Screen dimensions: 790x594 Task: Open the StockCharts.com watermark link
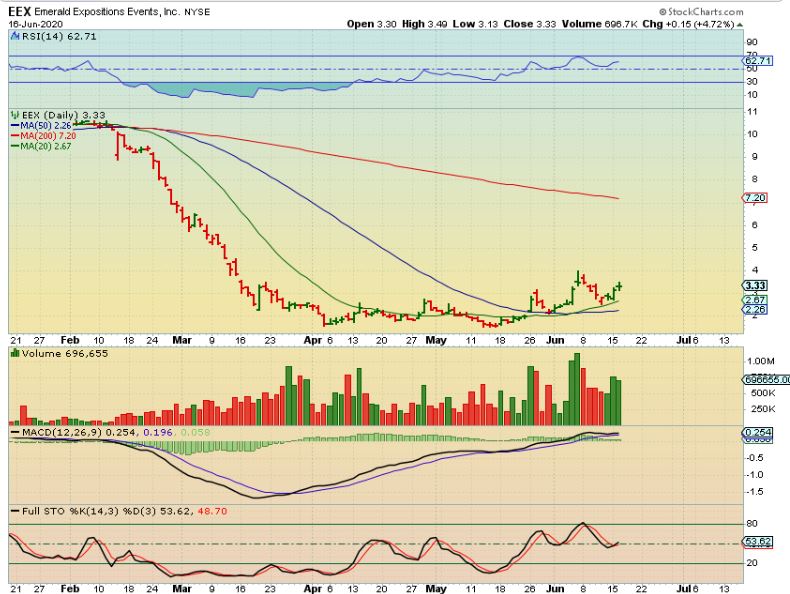pos(701,12)
